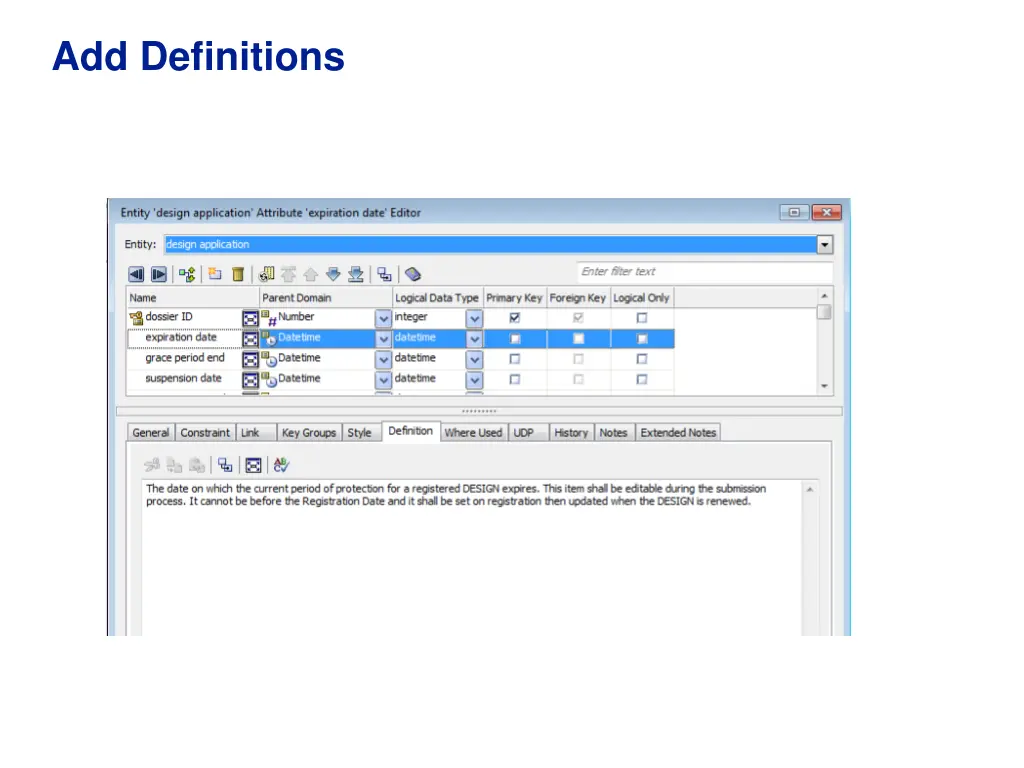Click the inherit squares icon in Definition toolbar
1024x768 pixels.
coord(225,465)
